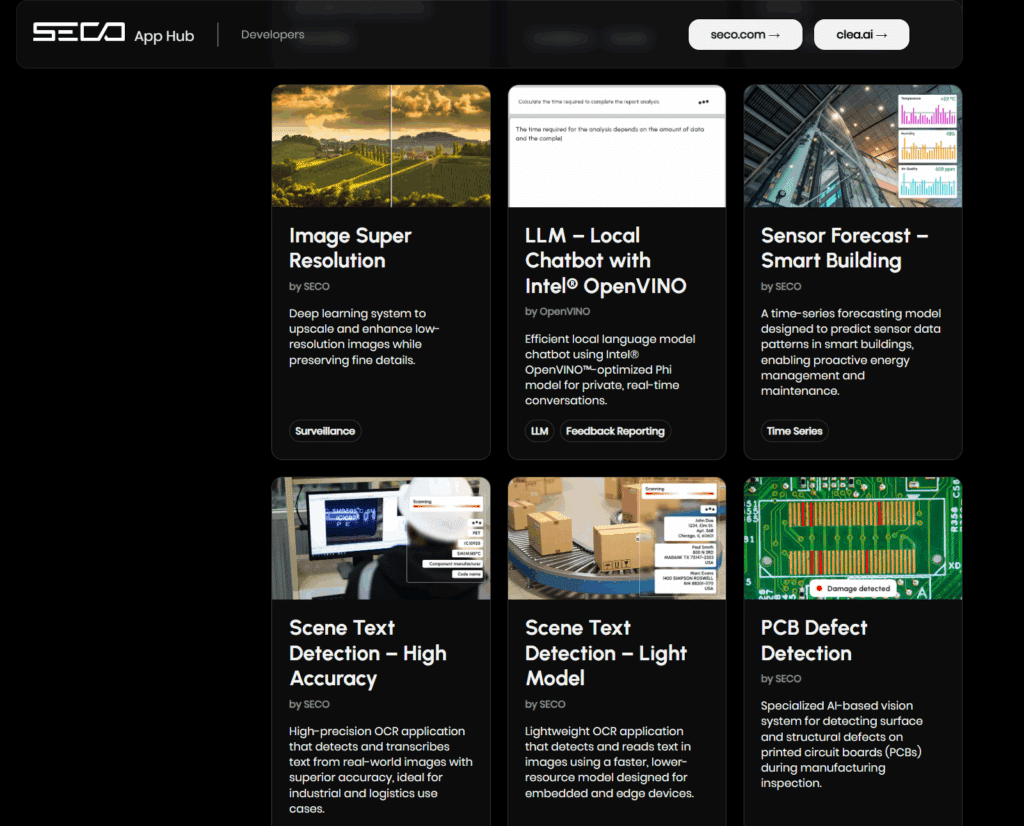Open LLM Local Chatbot preview image

tap(616, 146)
